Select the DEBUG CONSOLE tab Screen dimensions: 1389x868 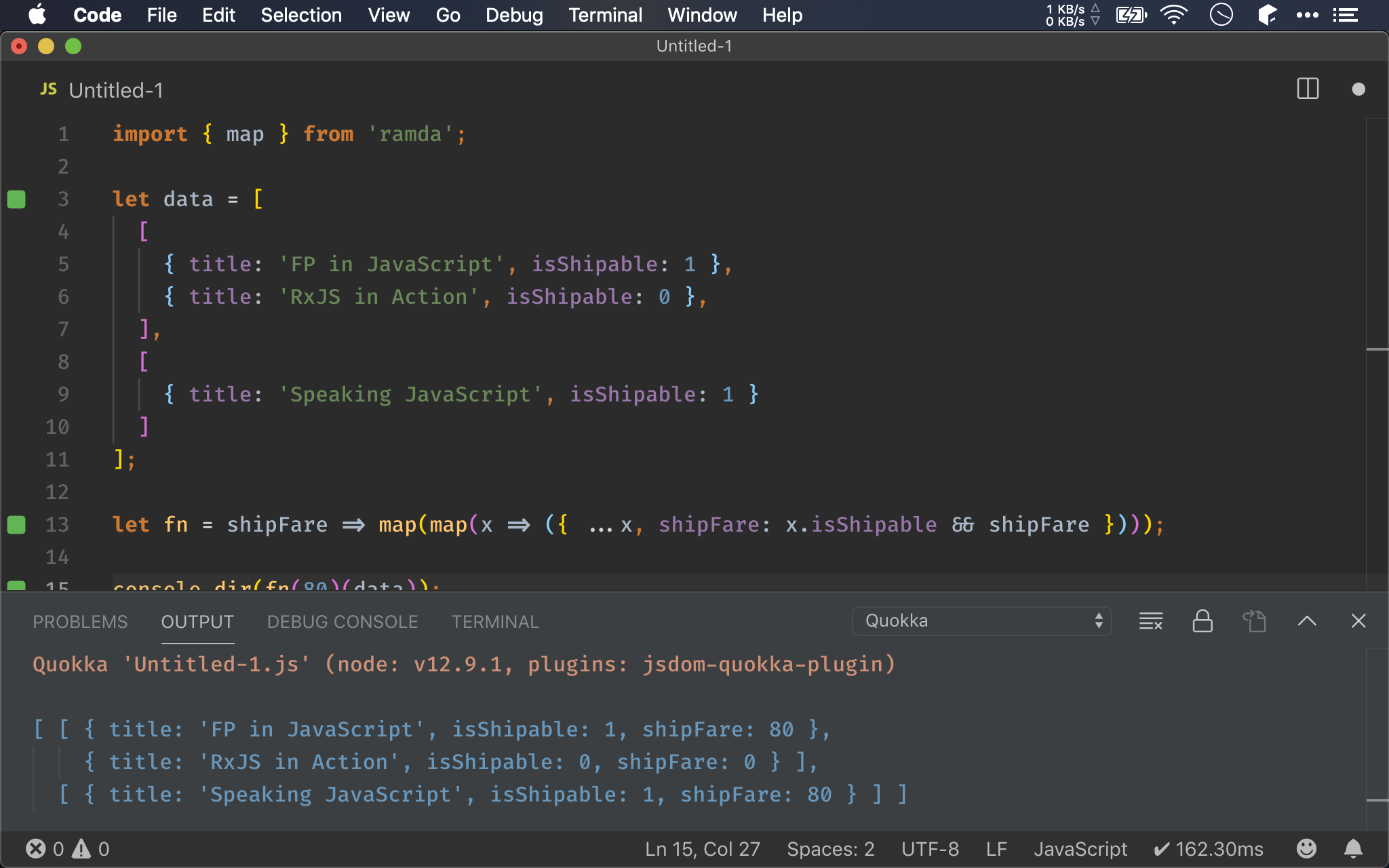click(341, 620)
